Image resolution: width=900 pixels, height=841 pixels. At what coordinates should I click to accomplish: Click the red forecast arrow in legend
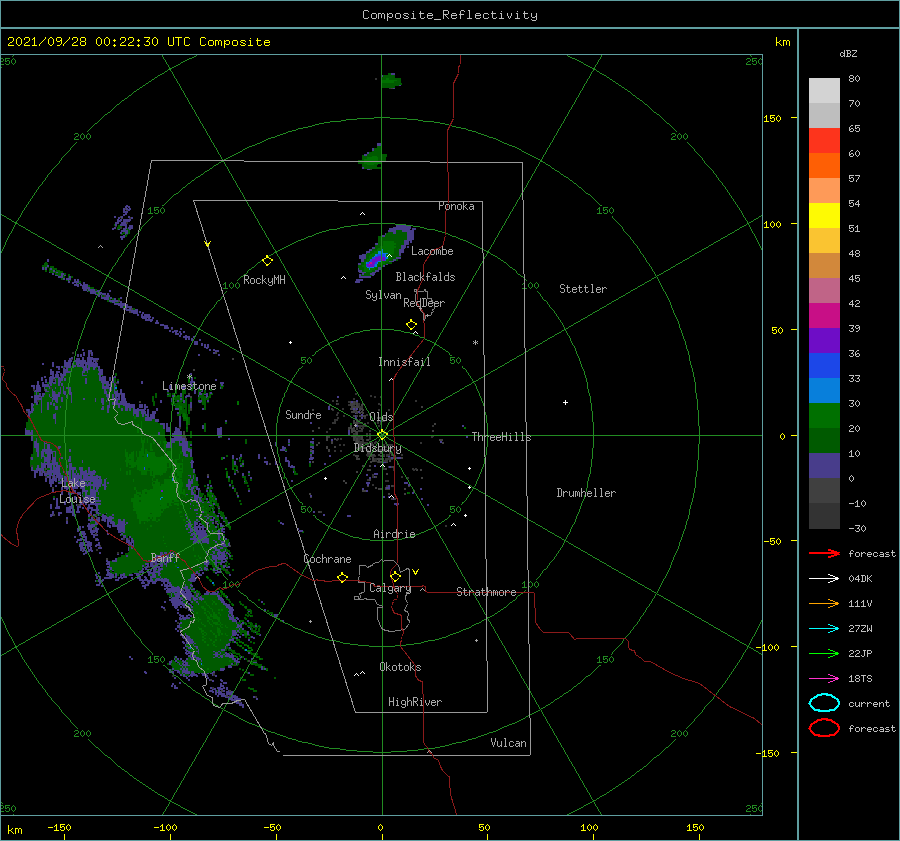[824, 553]
